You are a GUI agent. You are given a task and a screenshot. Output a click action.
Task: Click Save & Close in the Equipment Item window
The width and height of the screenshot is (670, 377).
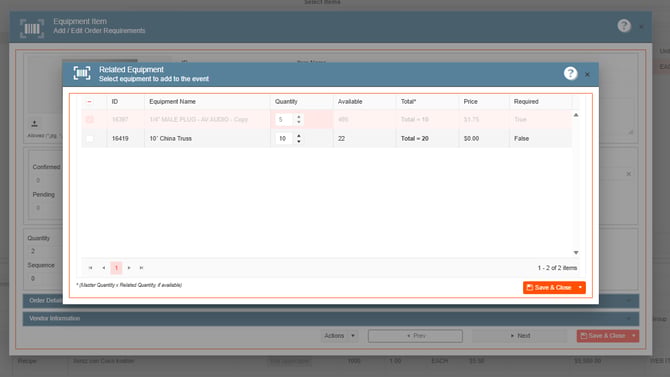click(x=603, y=336)
